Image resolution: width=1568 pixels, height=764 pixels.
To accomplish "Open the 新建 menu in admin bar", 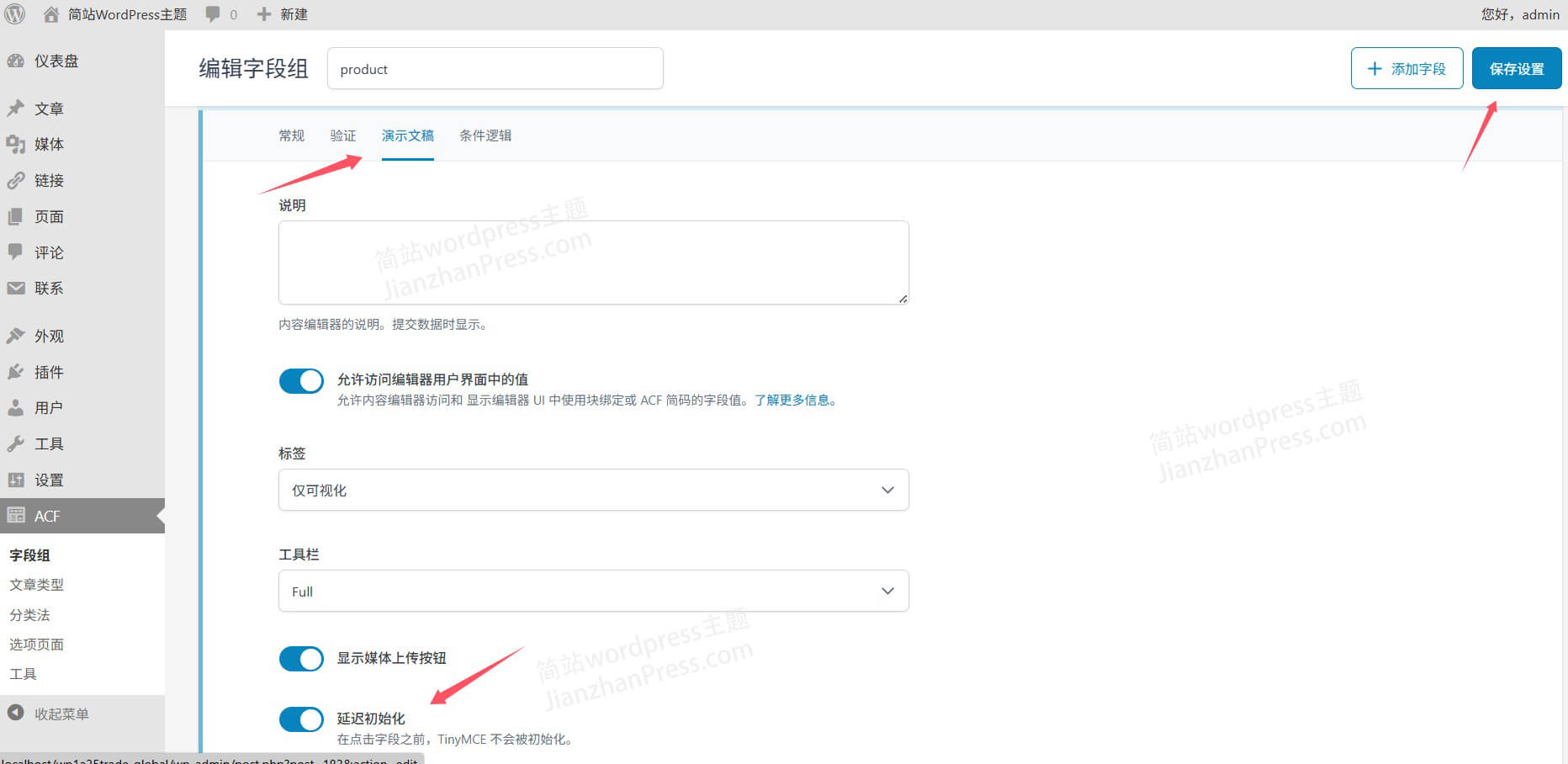I will click(x=283, y=14).
